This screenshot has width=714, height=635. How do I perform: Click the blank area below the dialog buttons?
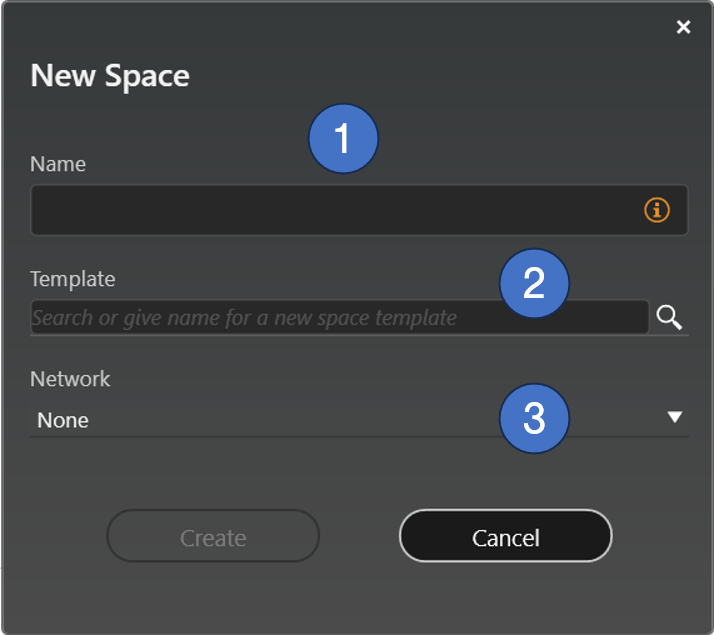(x=357, y=598)
